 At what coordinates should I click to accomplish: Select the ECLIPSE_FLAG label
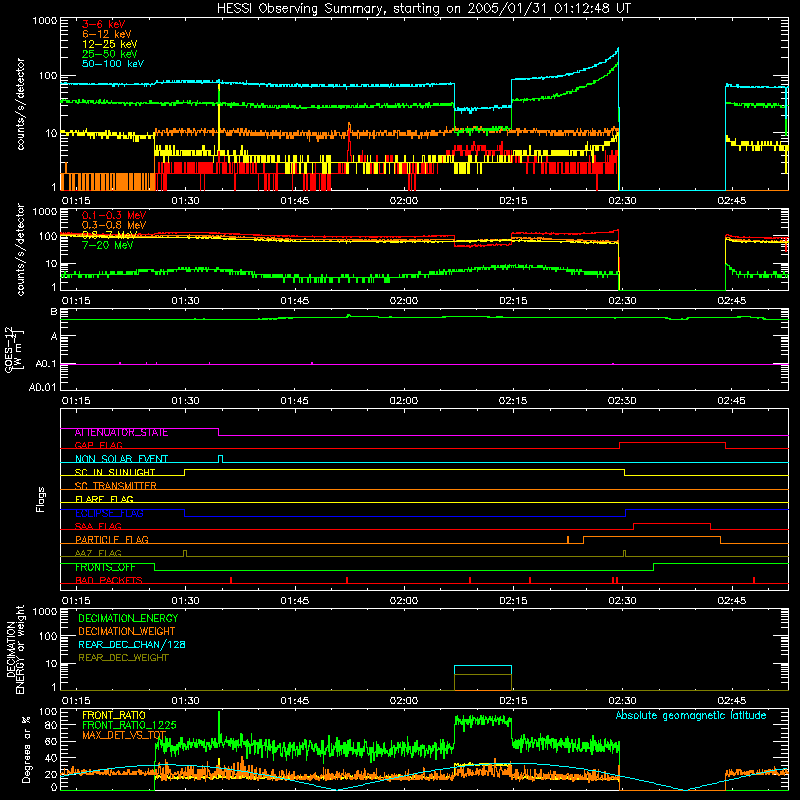coord(109,513)
